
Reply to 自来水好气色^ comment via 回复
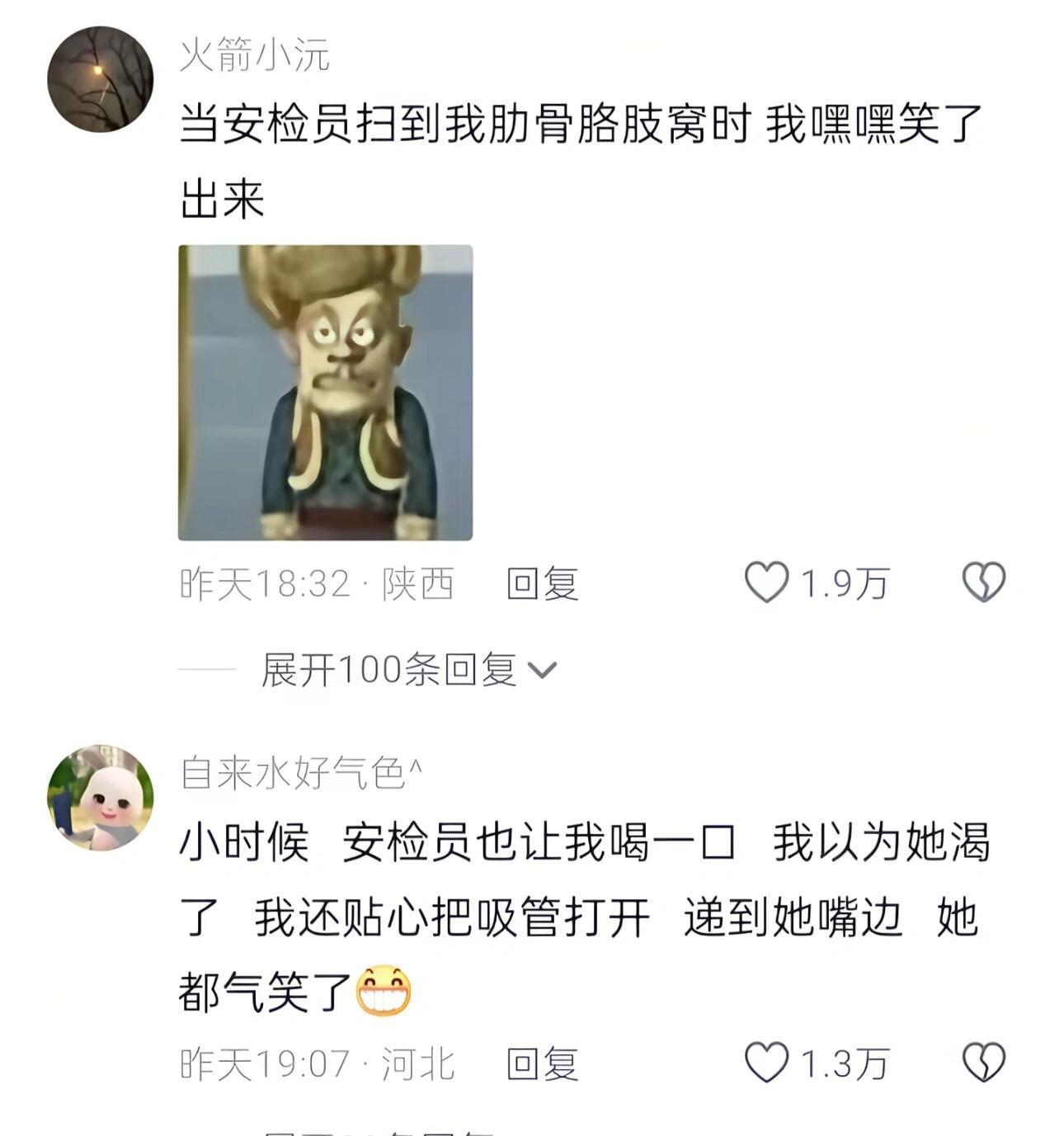(542, 1063)
